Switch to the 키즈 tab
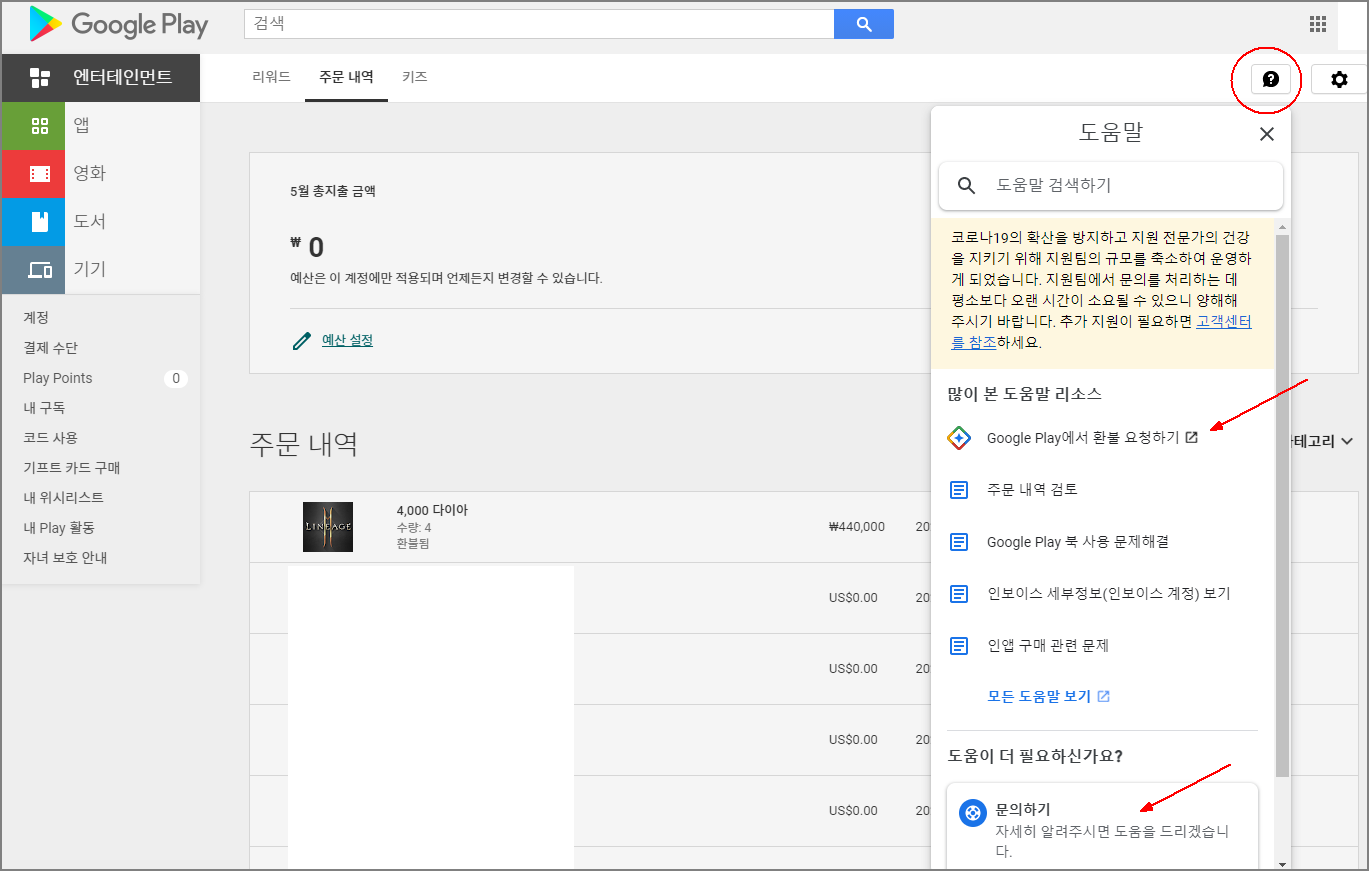Image resolution: width=1369 pixels, height=871 pixels. coord(414,77)
